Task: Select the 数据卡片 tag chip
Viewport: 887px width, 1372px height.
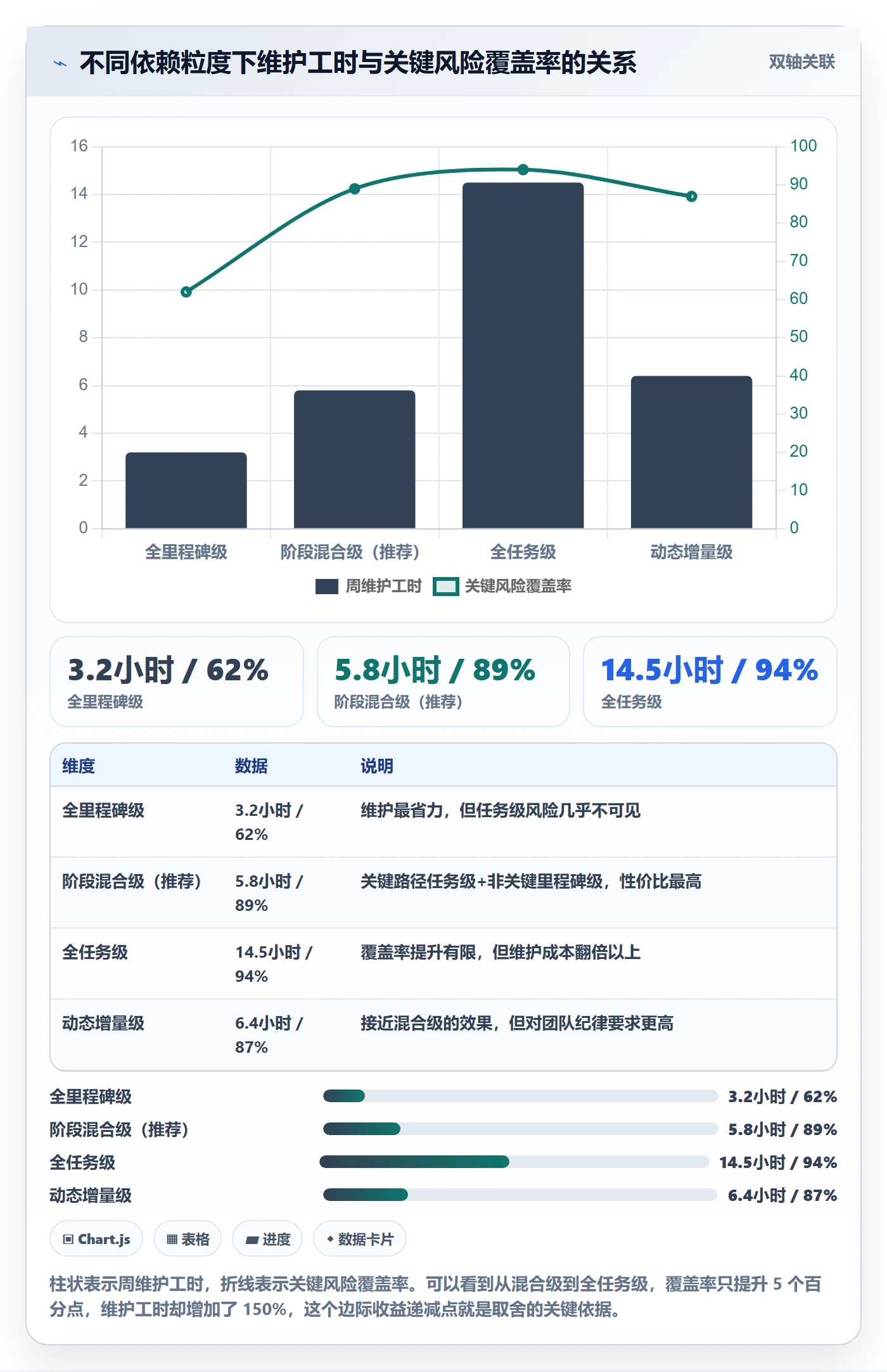Action: tap(360, 1239)
